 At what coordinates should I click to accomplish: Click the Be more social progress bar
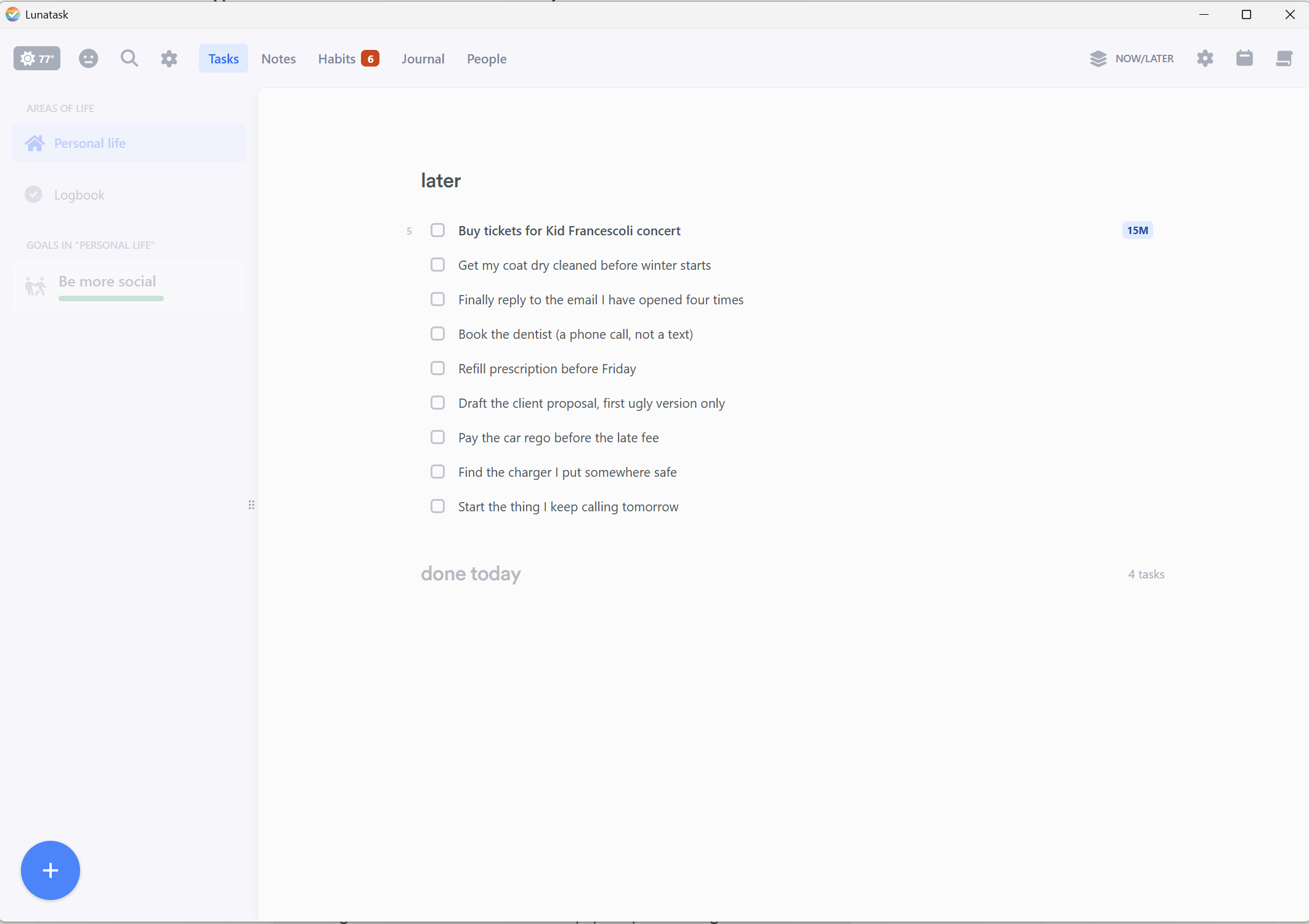tap(111, 299)
